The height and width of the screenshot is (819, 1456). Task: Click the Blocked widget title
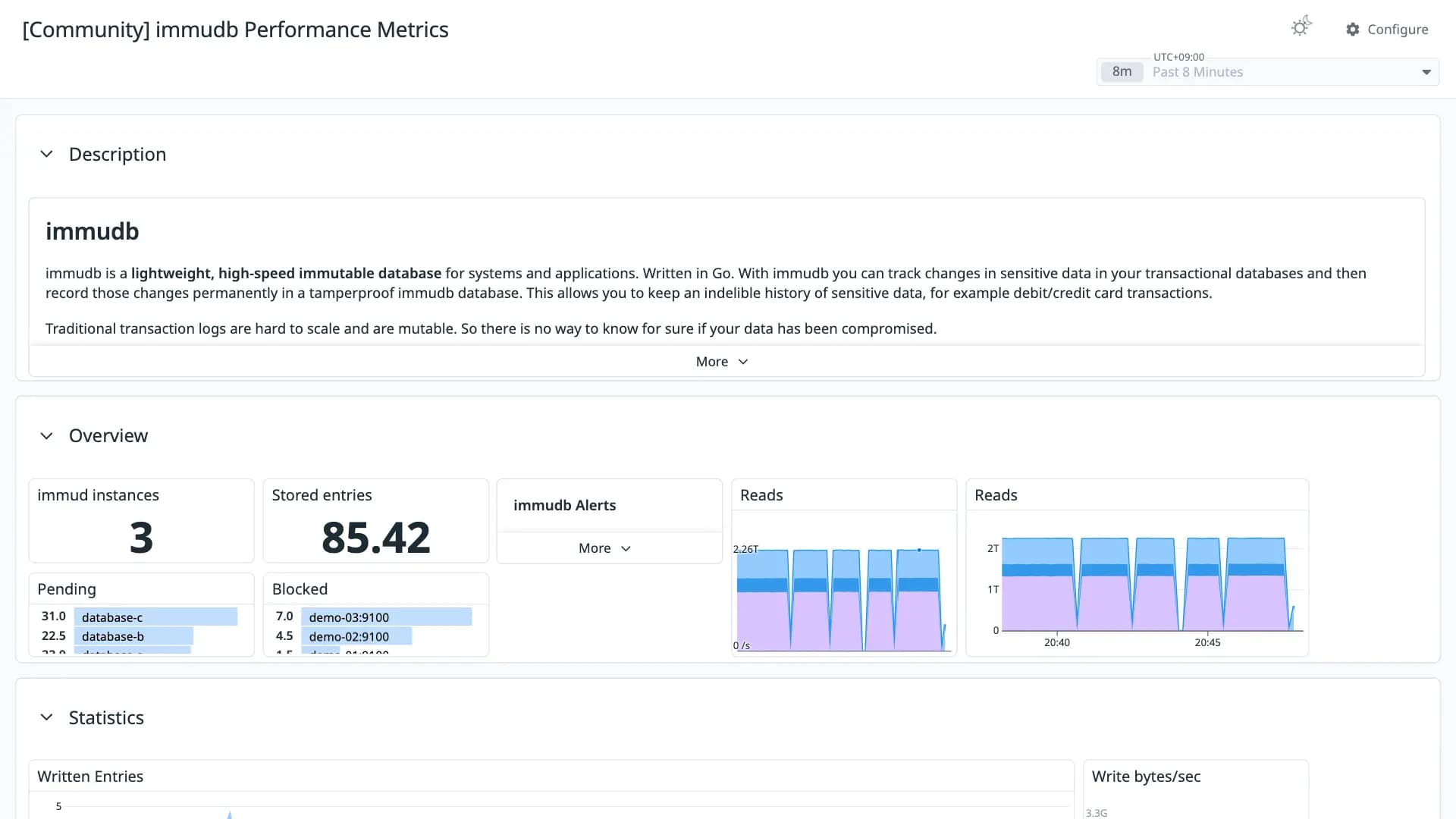(300, 589)
